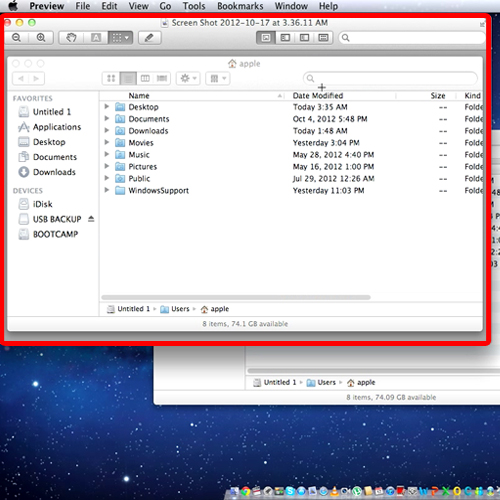Screen dimensions: 500x500
Task: Click the Forward arrow in the pictured Finder toolbar
Action: pos(36,79)
